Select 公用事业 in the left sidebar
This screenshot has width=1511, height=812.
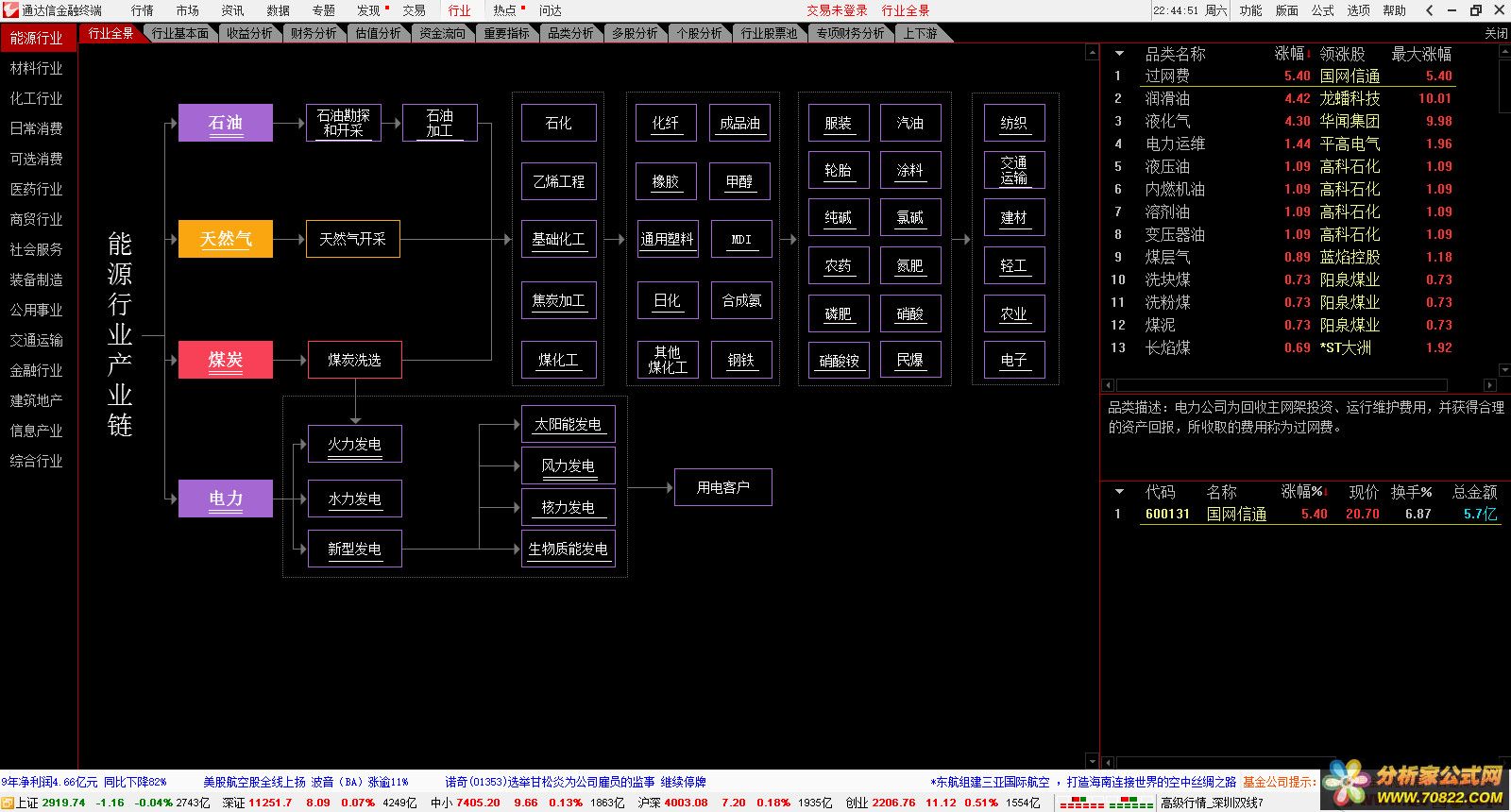click(x=37, y=310)
